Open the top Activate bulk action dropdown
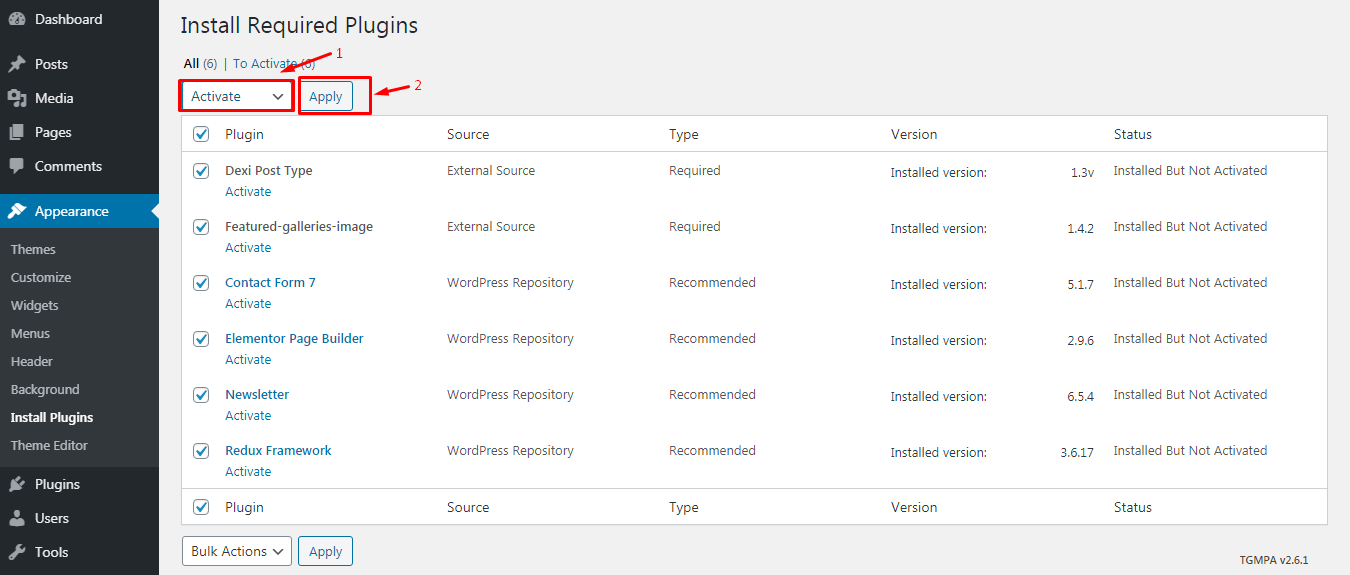 (x=237, y=96)
